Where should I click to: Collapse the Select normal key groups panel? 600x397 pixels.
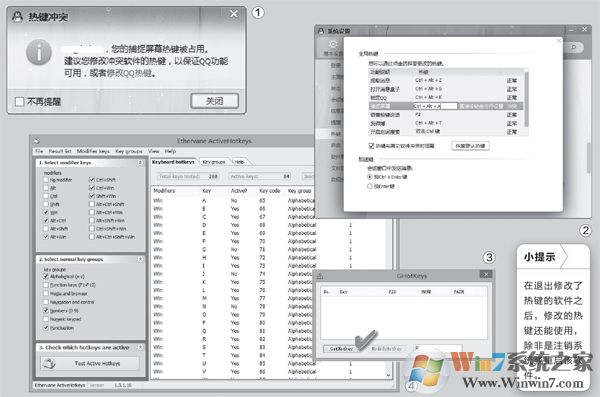click(140, 259)
